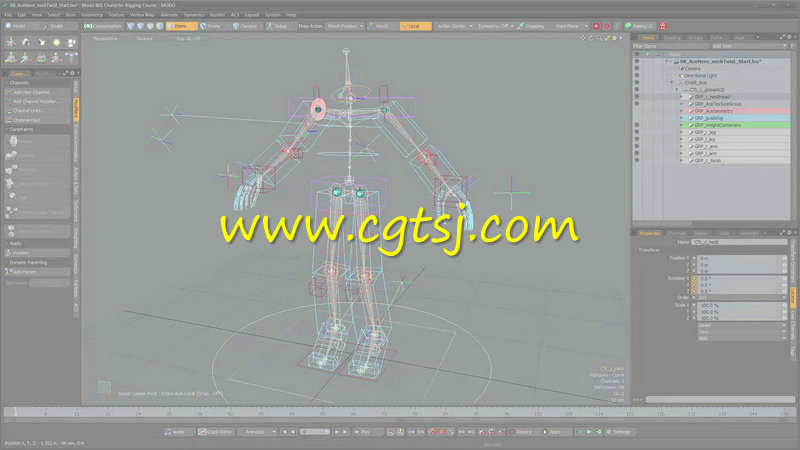This screenshot has width=800, height=450.
Task: Switch to Shading tab in right panel
Action: [x=671, y=38]
